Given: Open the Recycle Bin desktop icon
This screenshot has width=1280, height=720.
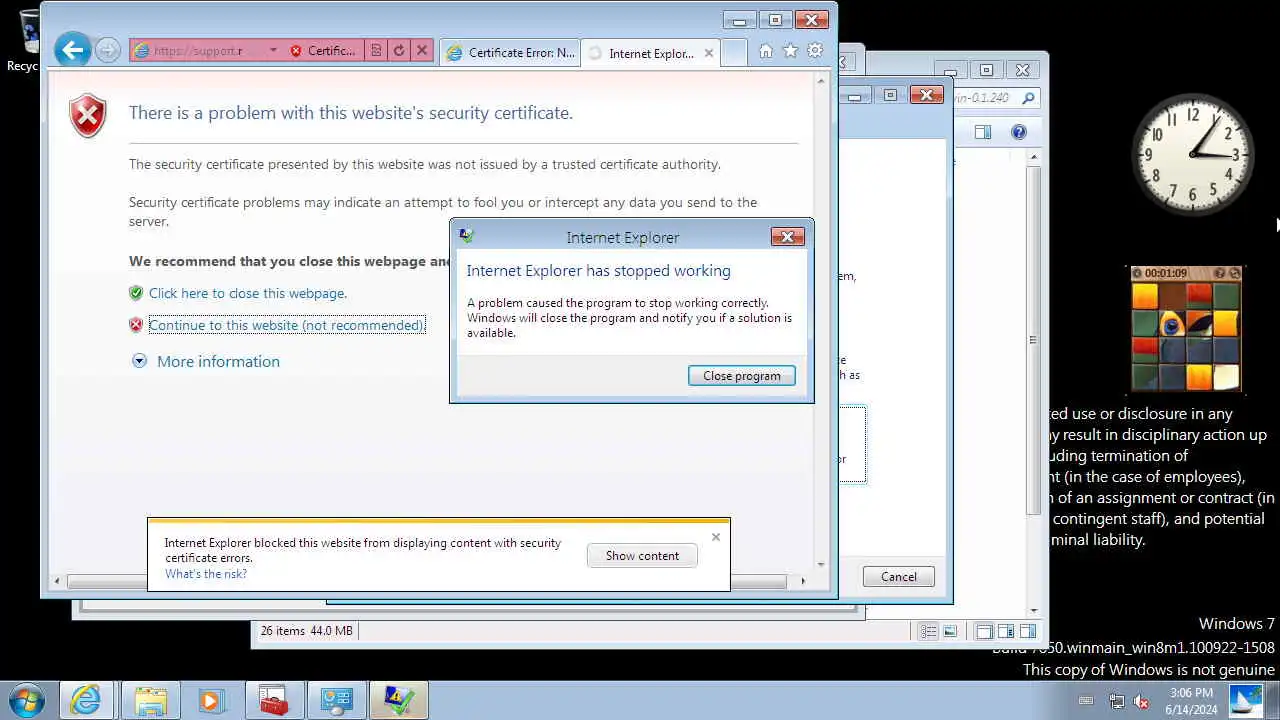Looking at the screenshot, I should coord(22,40).
